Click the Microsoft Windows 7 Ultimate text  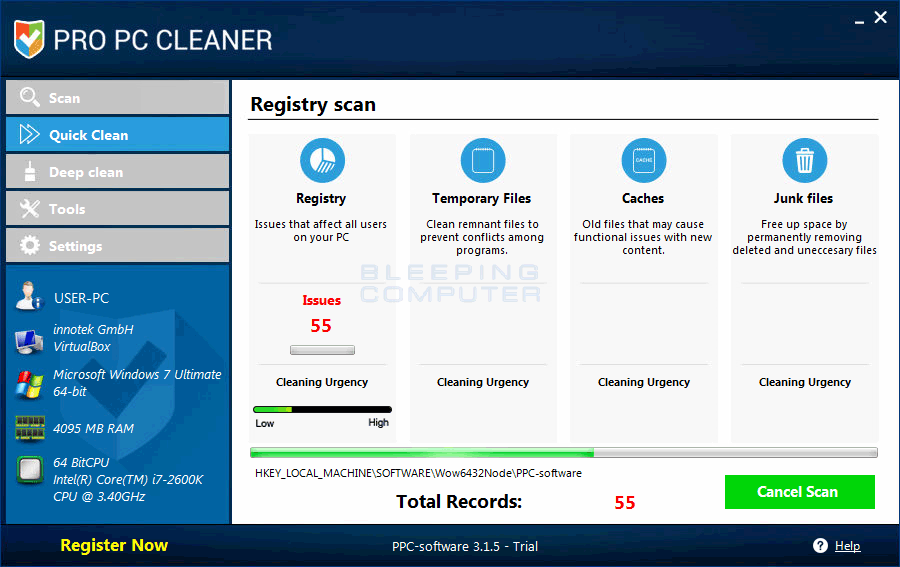[x=137, y=383]
